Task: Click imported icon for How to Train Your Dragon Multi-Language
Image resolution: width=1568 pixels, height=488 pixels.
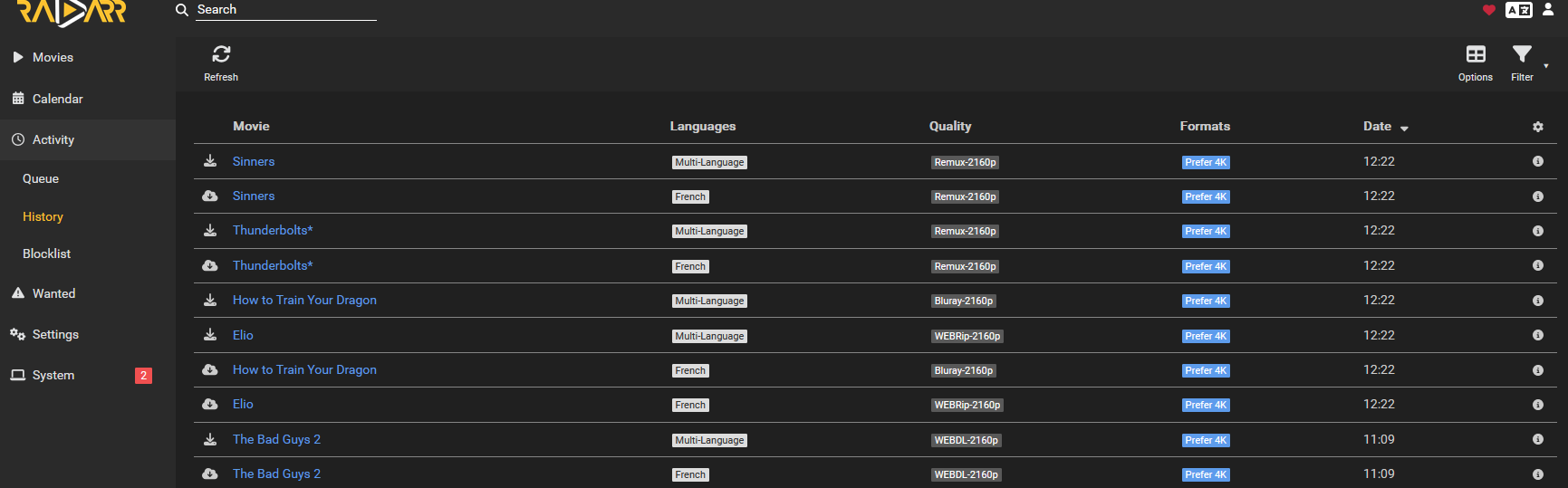Action: click(210, 300)
